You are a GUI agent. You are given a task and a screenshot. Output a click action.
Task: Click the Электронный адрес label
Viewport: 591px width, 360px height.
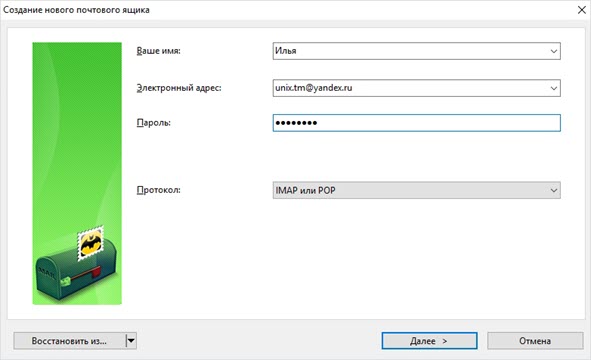(179, 88)
